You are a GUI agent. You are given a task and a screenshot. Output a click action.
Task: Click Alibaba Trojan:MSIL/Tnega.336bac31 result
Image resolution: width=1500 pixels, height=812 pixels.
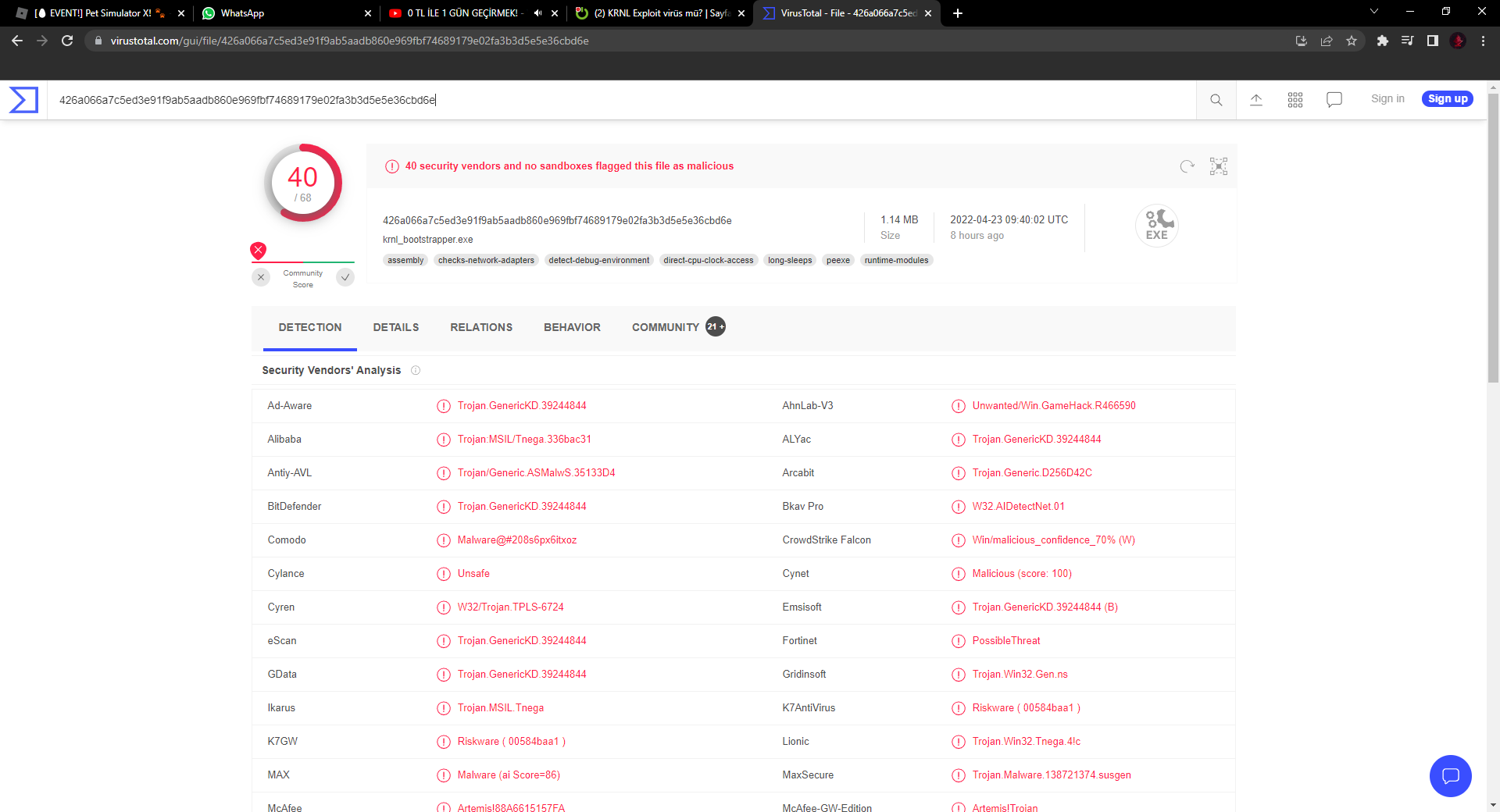click(x=524, y=440)
